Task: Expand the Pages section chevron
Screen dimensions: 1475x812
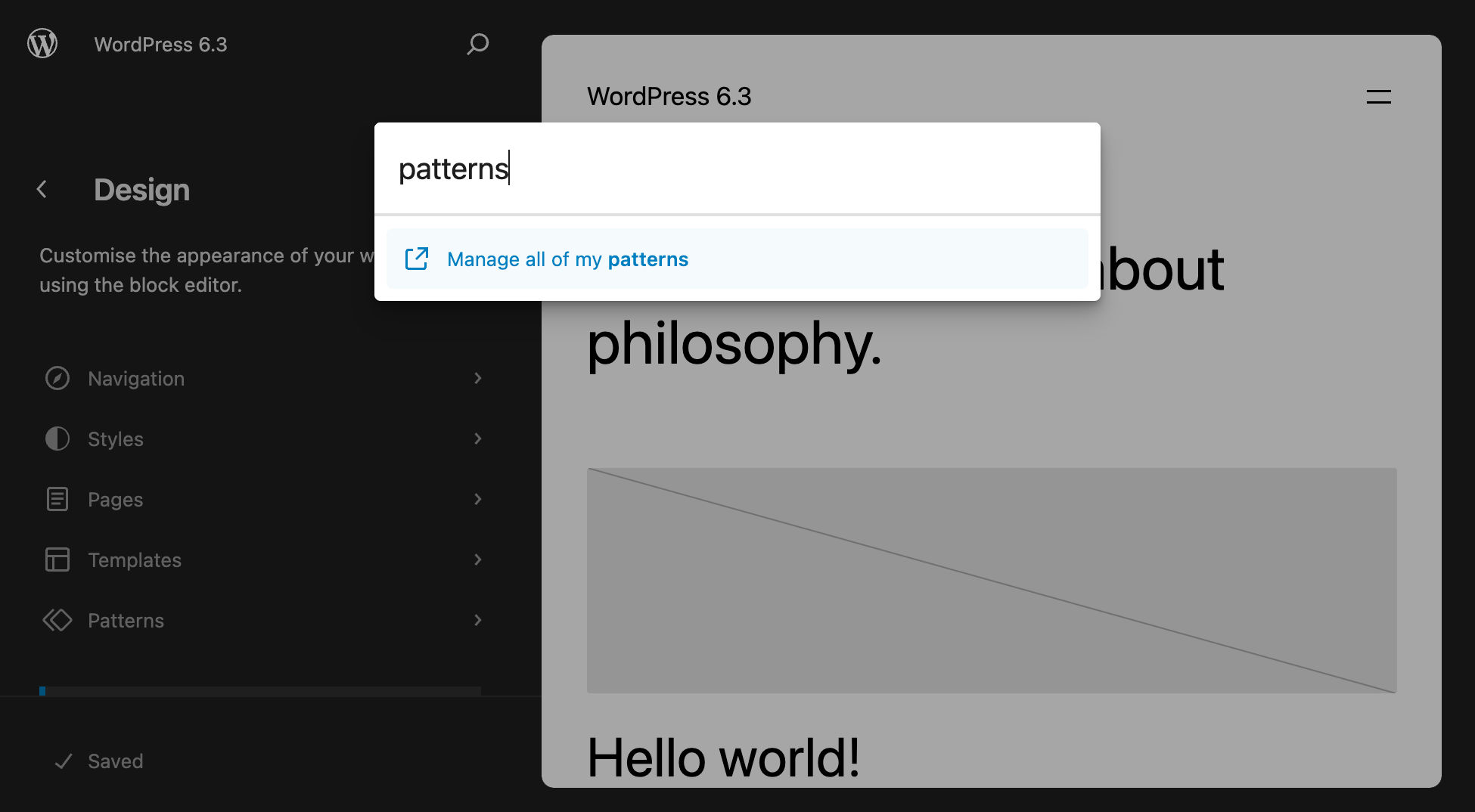Action: click(x=478, y=499)
